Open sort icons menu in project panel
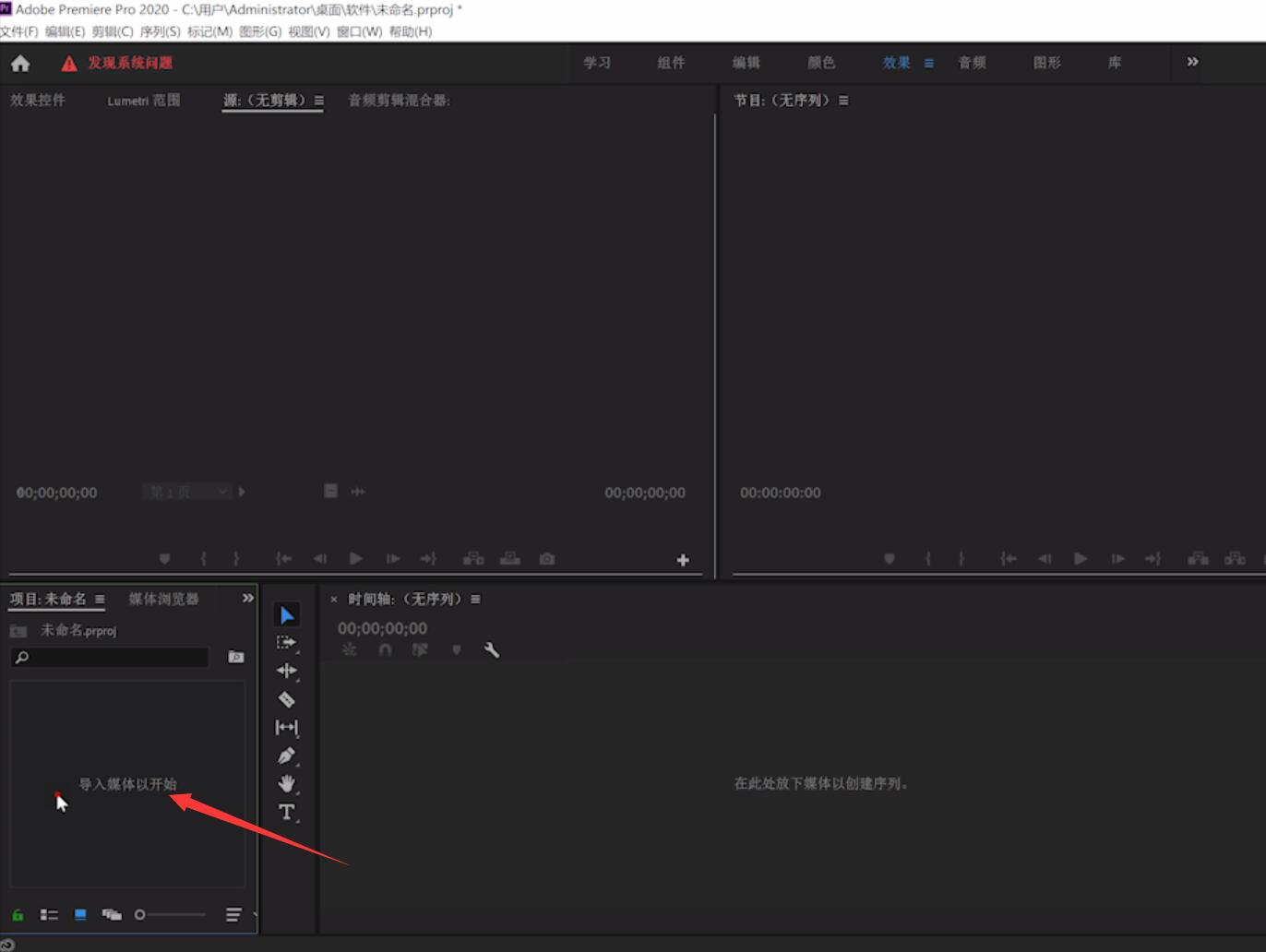1266x952 pixels. point(233,914)
